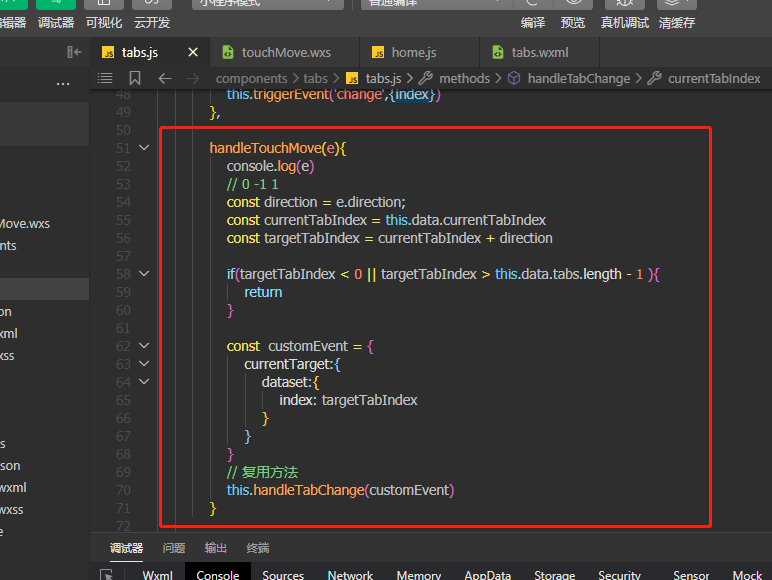Image resolution: width=772 pixels, height=580 pixels.
Task: Select the 问题 panel tab
Action: 174,548
